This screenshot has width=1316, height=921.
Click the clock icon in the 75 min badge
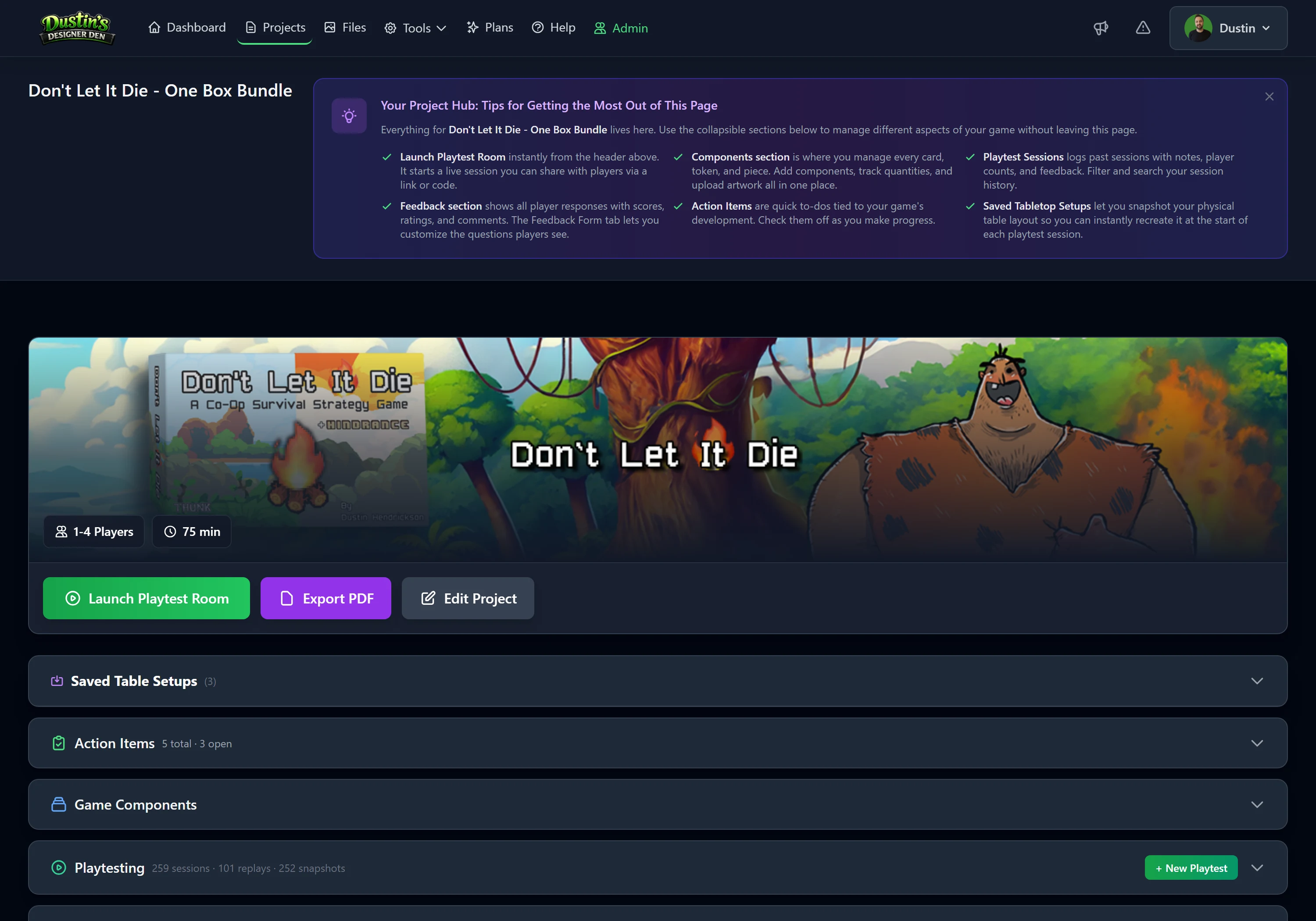click(170, 531)
